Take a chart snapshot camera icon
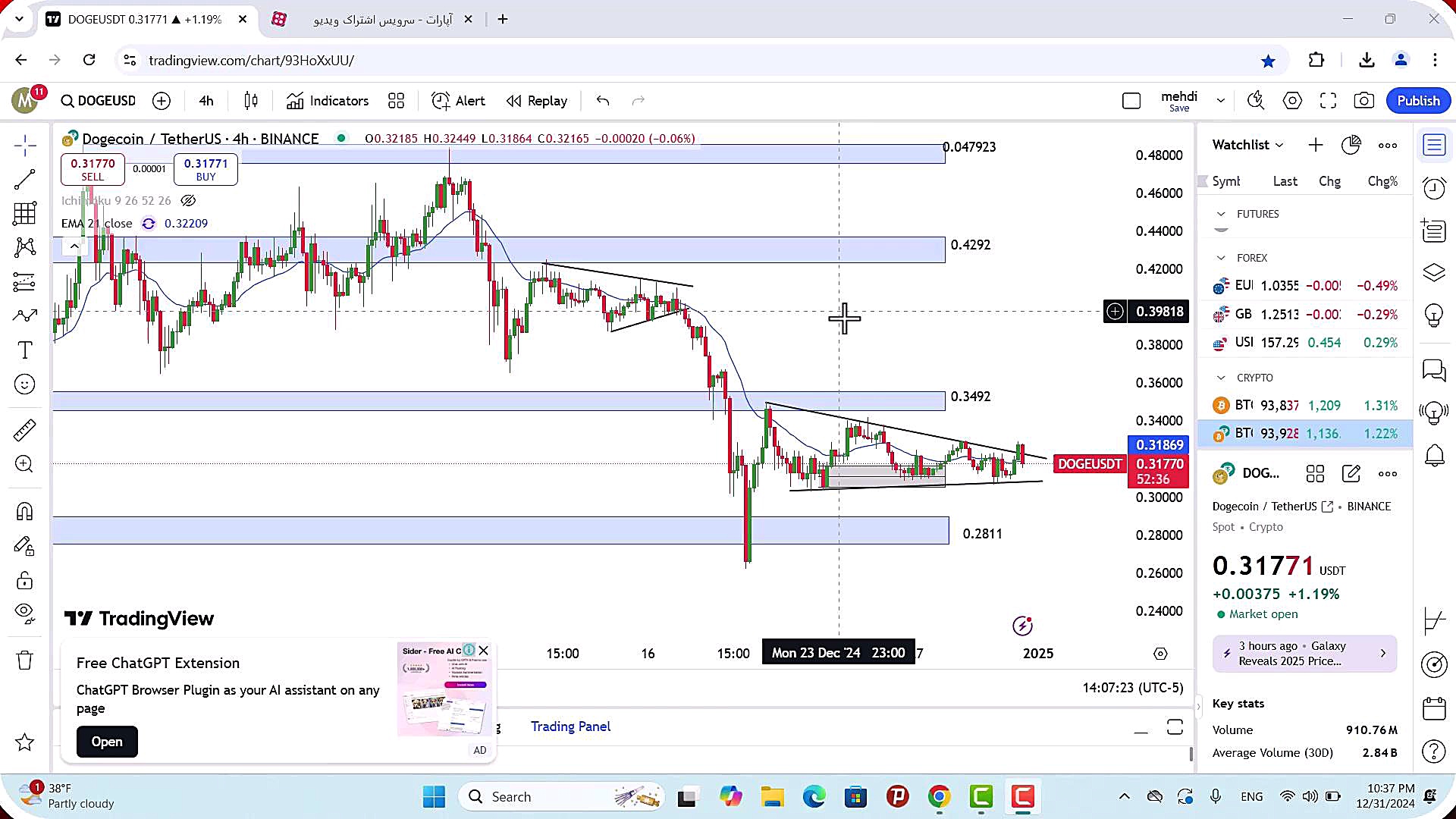Viewport: 1456px width, 819px height. click(x=1363, y=101)
